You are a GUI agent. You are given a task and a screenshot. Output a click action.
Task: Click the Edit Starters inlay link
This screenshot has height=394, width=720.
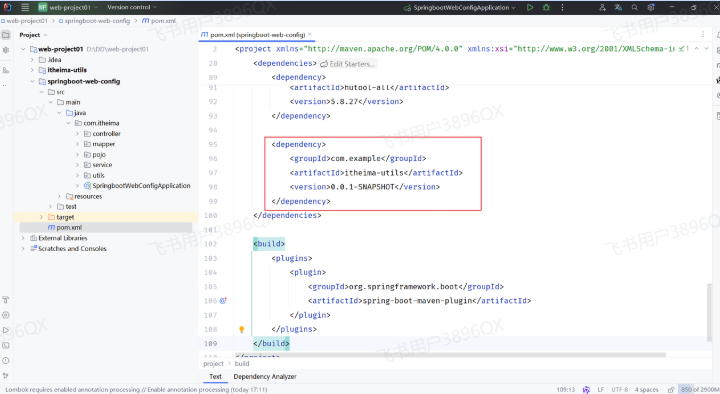pos(348,64)
